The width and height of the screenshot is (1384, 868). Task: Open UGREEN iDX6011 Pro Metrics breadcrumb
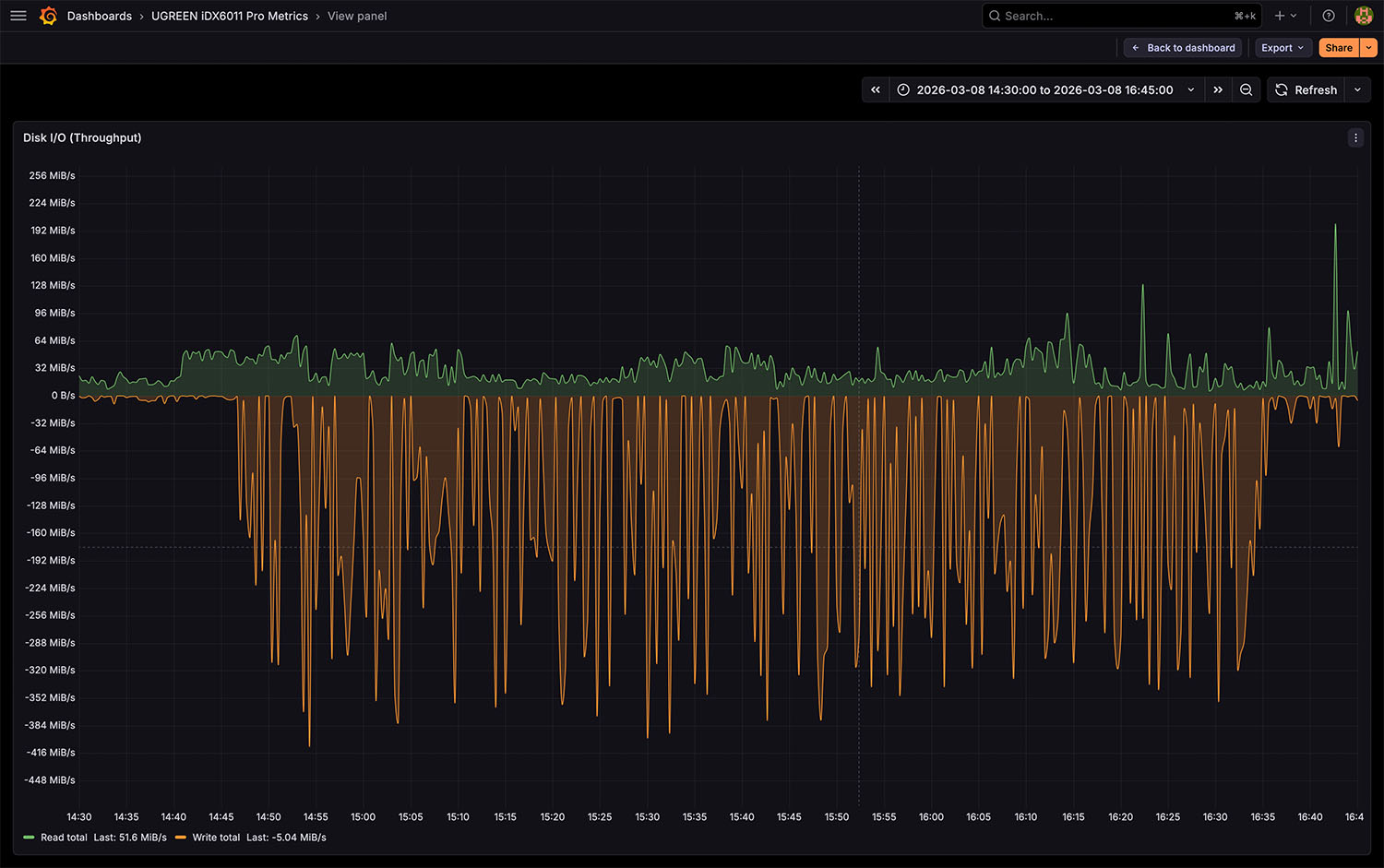click(x=230, y=16)
